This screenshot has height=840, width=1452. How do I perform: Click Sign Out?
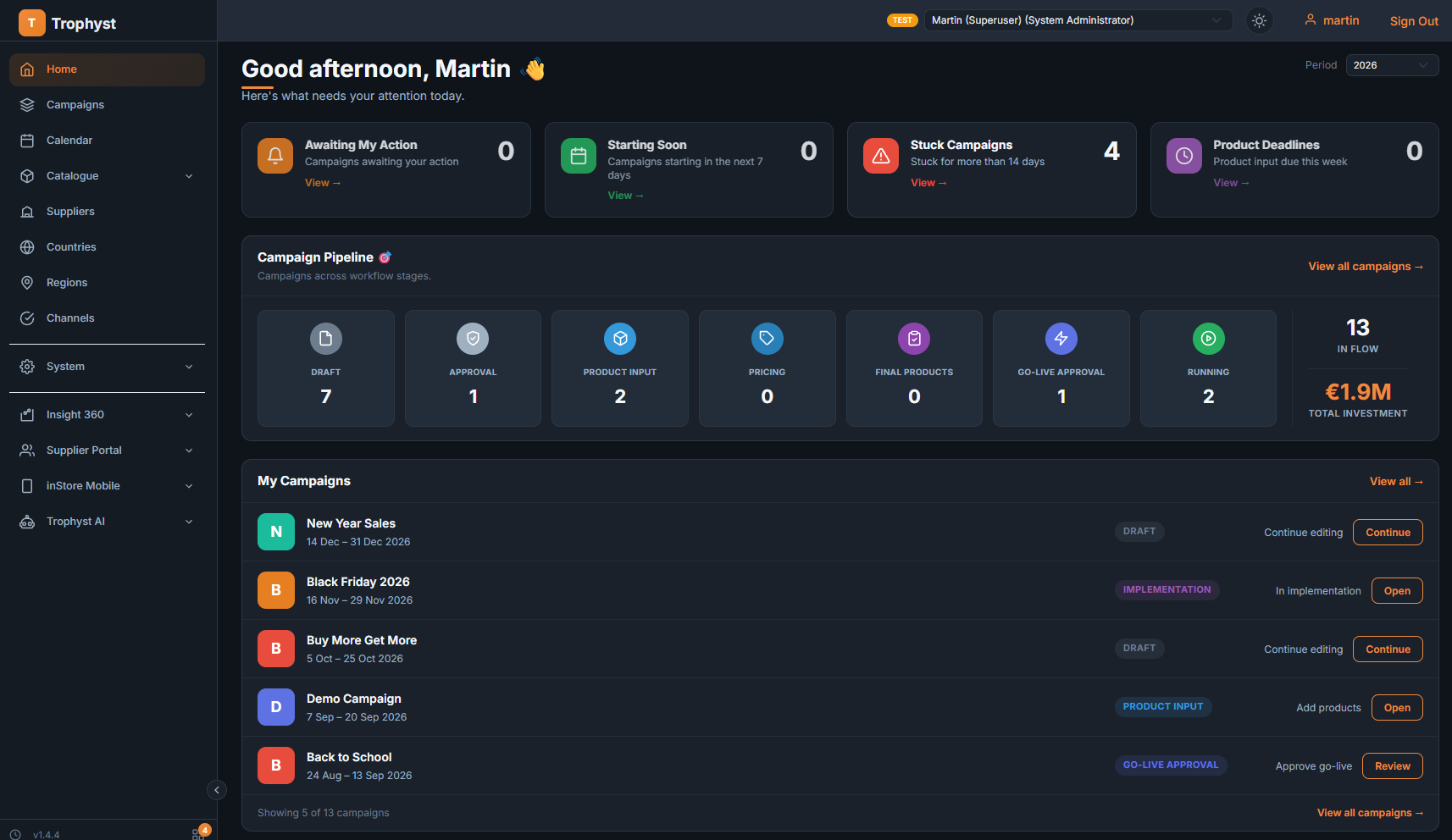coord(1414,21)
